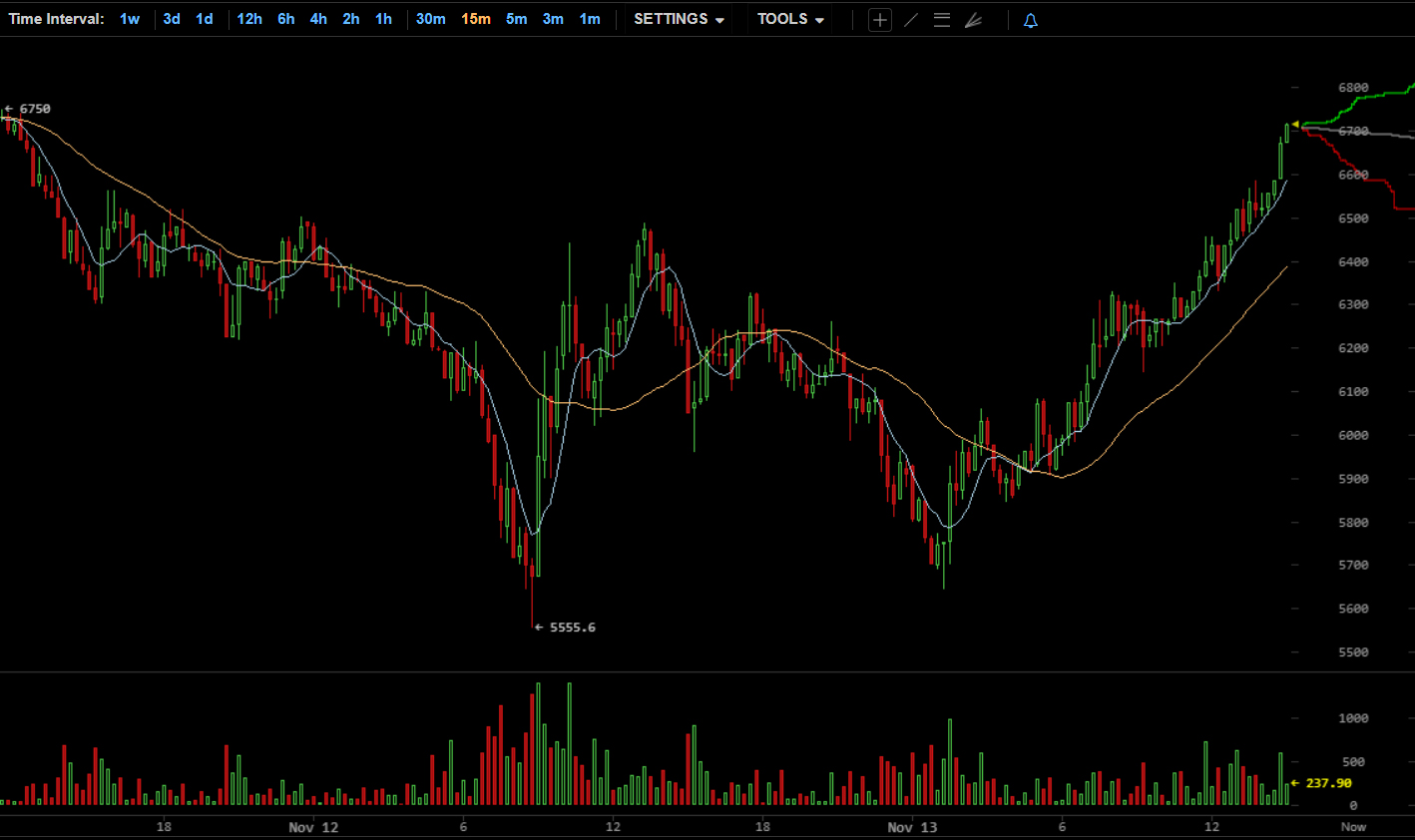Choose the 4h interval
This screenshot has height=840, width=1415.
(x=318, y=19)
